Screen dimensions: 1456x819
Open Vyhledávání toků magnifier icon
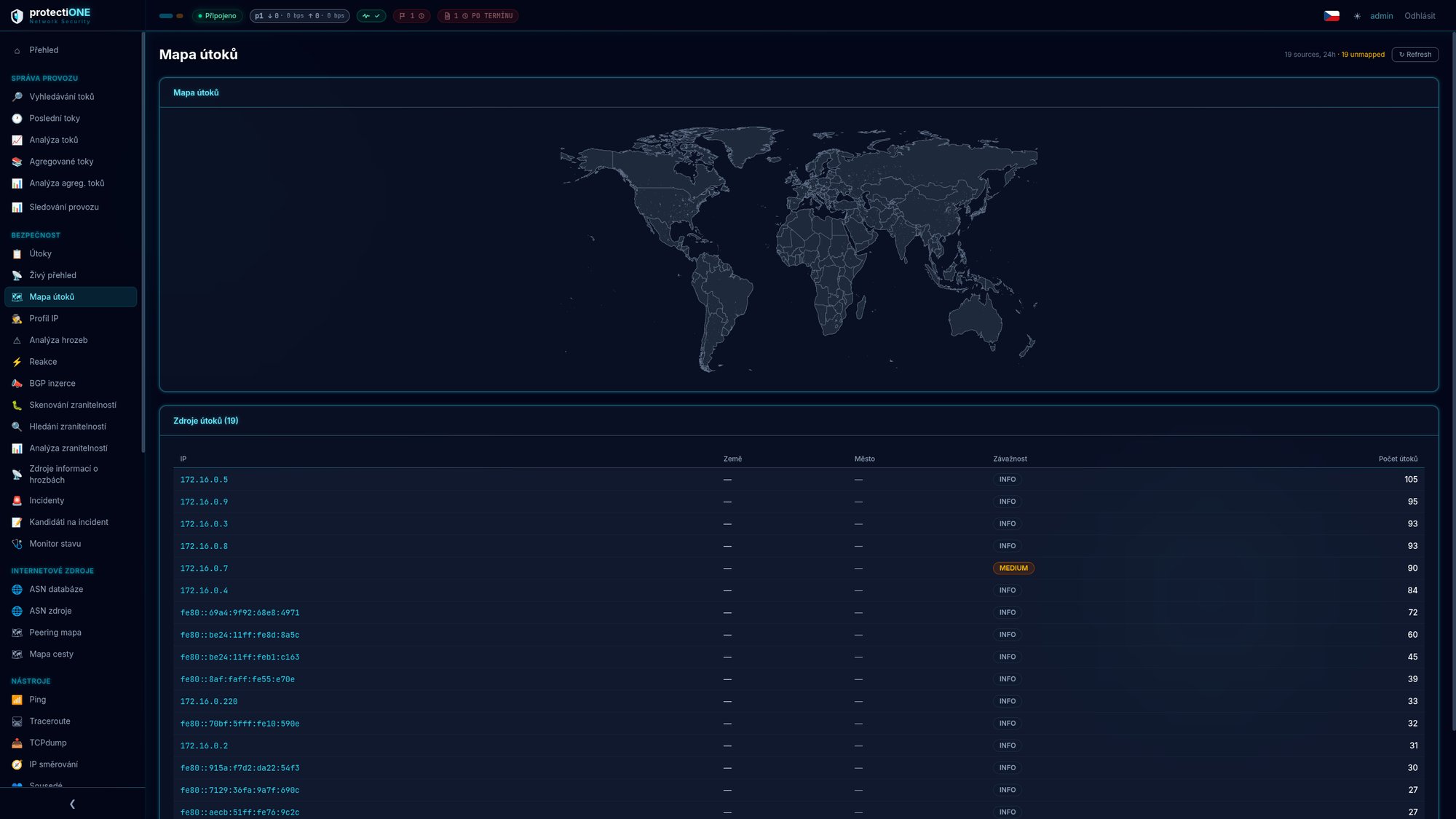17,97
